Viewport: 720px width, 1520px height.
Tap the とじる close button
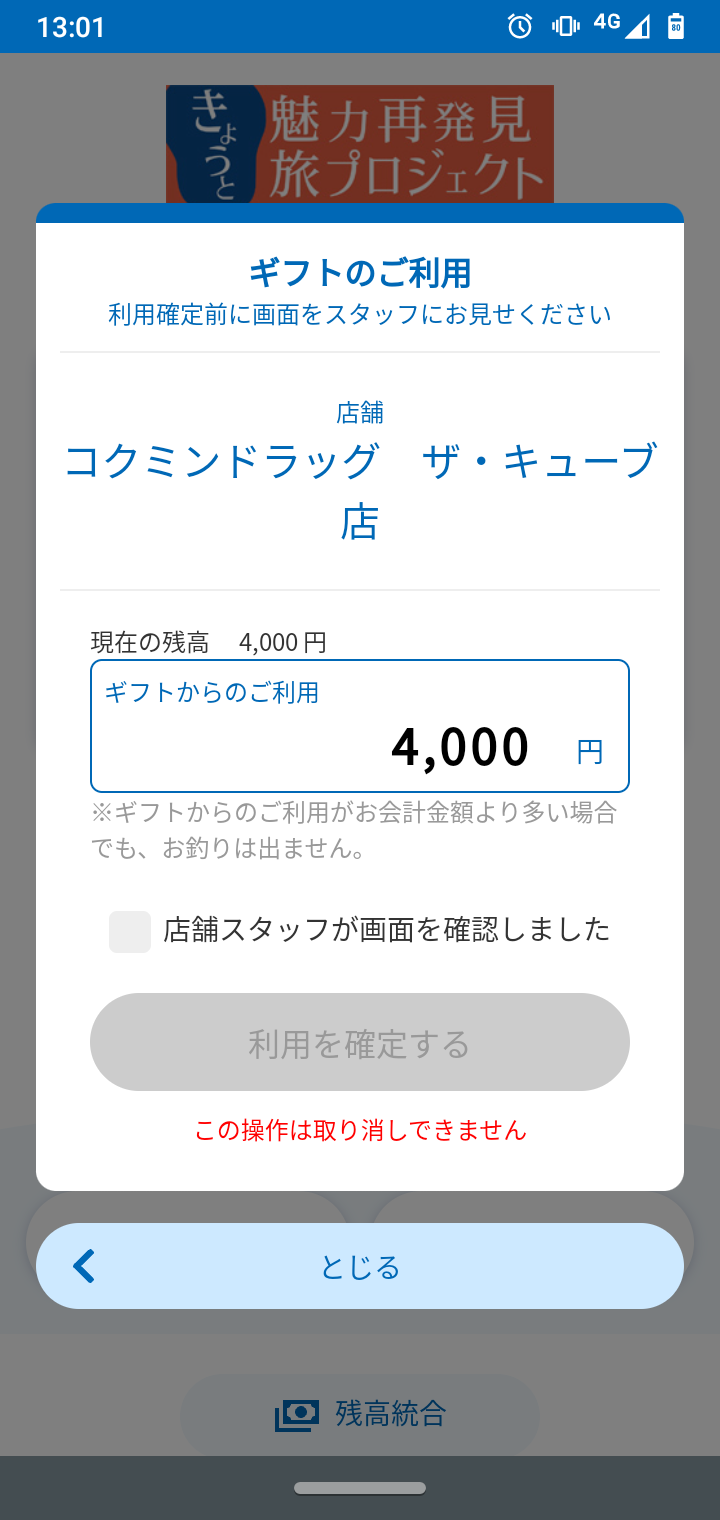coord(360,1267)
